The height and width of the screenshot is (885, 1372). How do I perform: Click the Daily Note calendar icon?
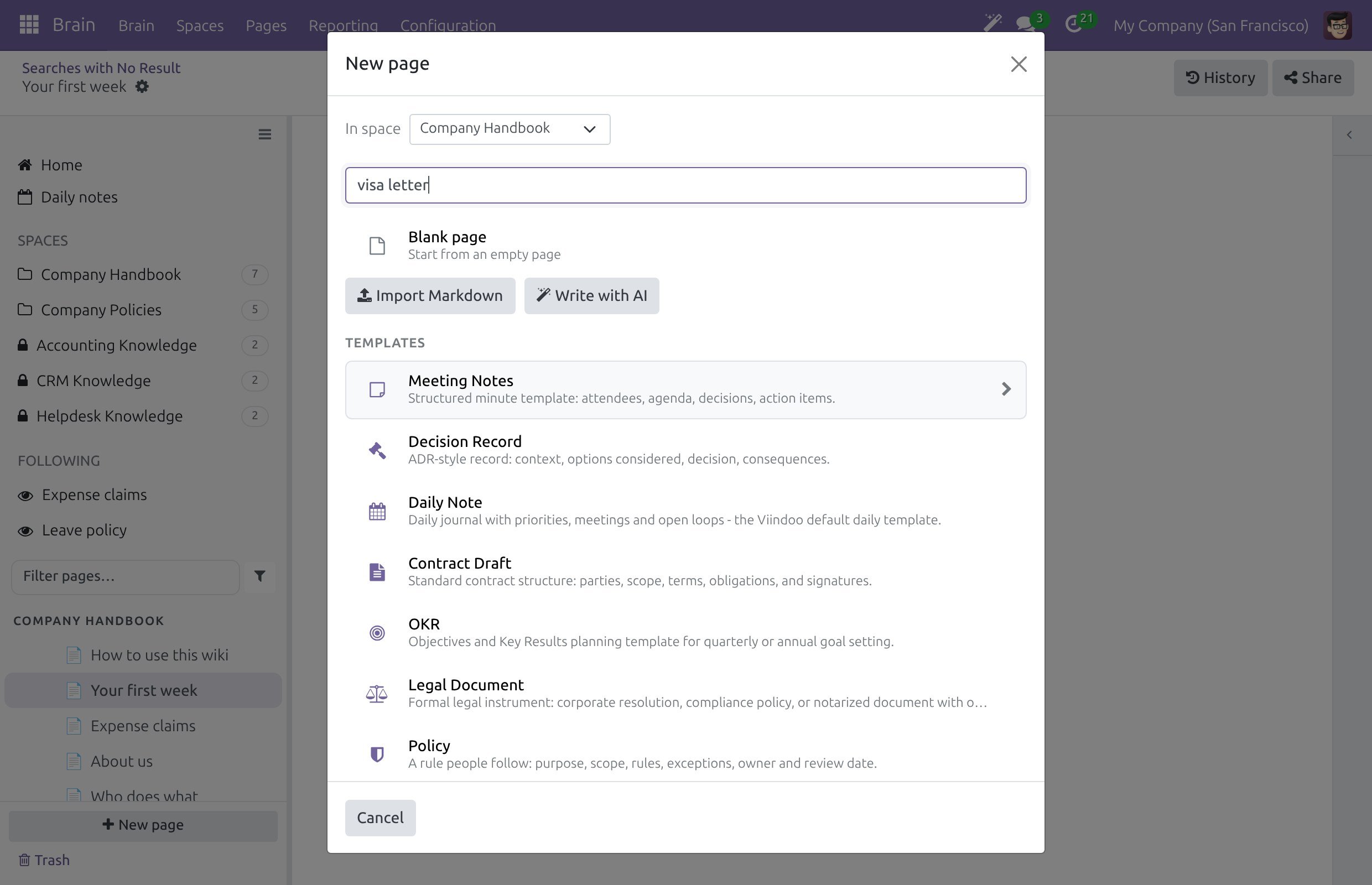point(377,512)
